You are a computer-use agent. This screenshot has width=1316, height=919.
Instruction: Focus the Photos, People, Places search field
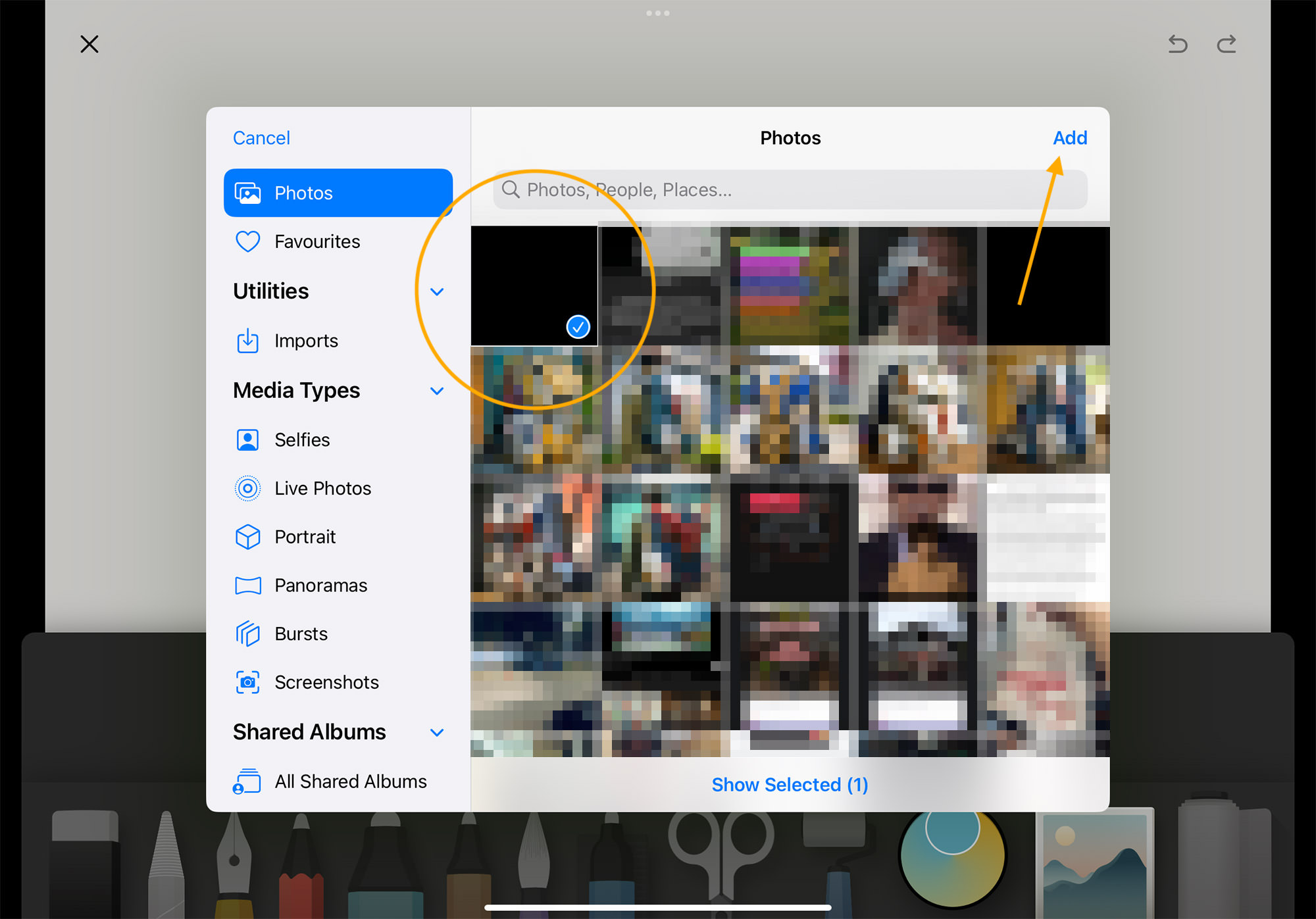(790, 190)
